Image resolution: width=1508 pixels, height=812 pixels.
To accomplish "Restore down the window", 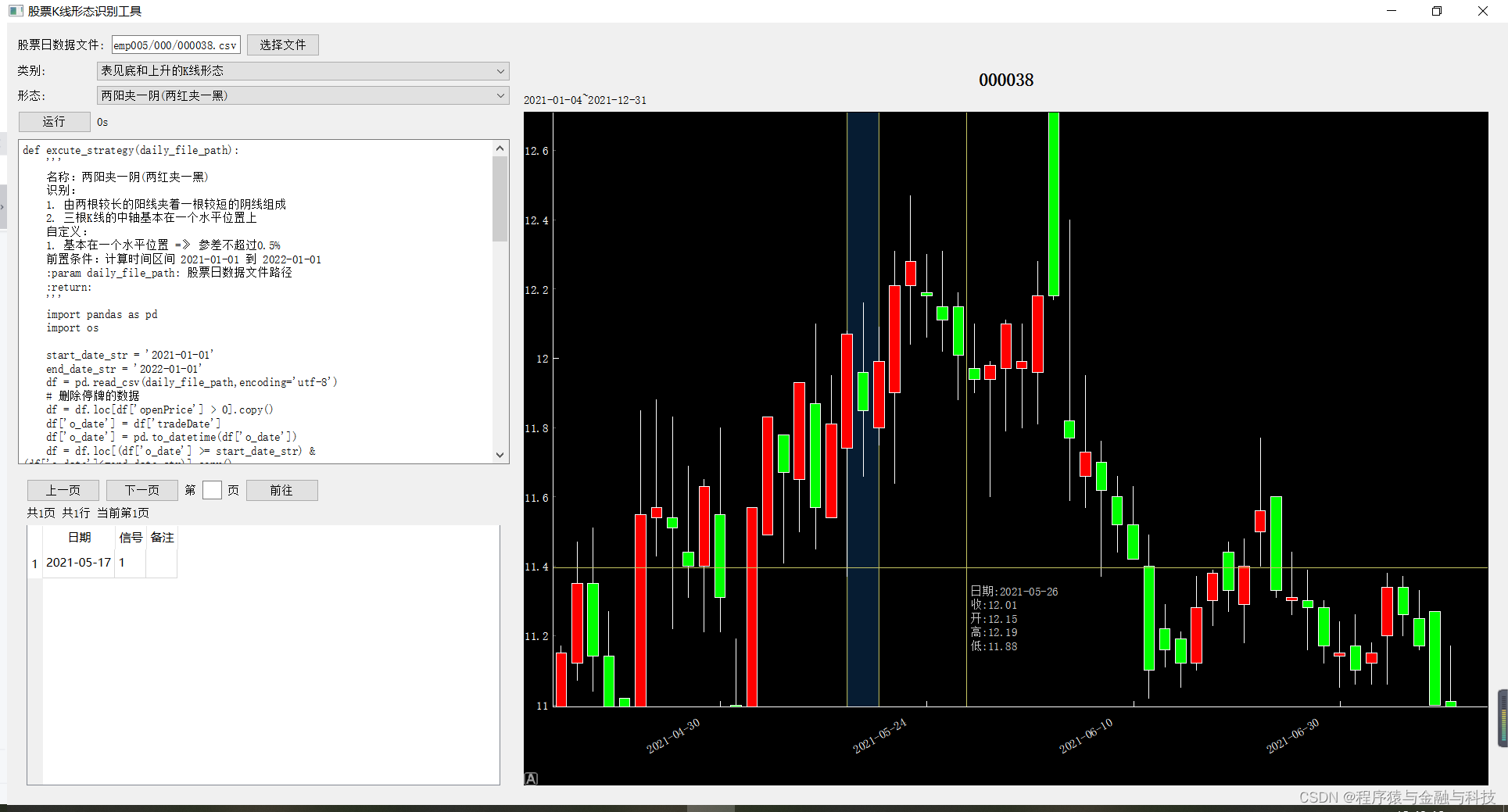I will click(x=1437, y=11).
